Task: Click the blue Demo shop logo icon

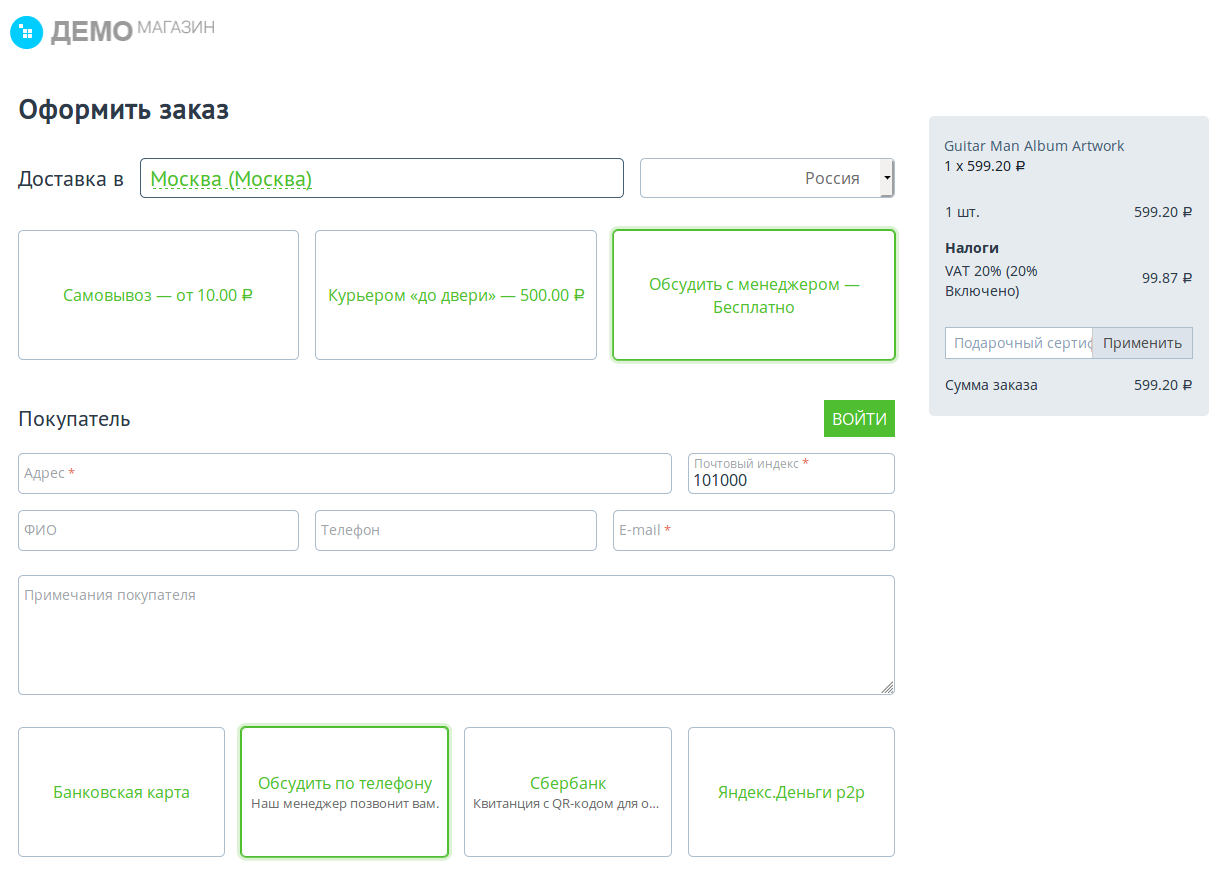Action: [x=27, y=33]
